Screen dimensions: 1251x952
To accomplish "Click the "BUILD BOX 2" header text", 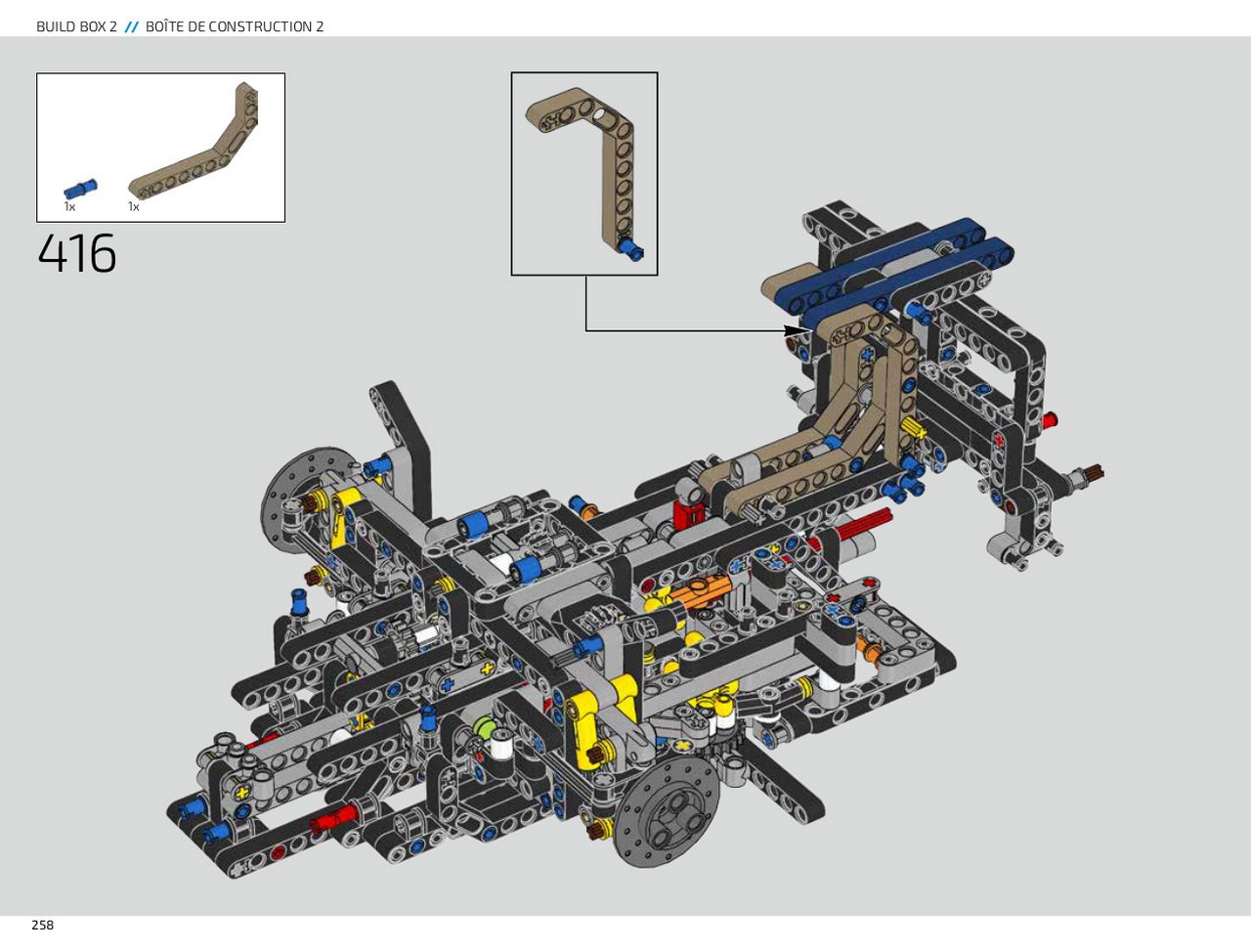I will point(76,26).
